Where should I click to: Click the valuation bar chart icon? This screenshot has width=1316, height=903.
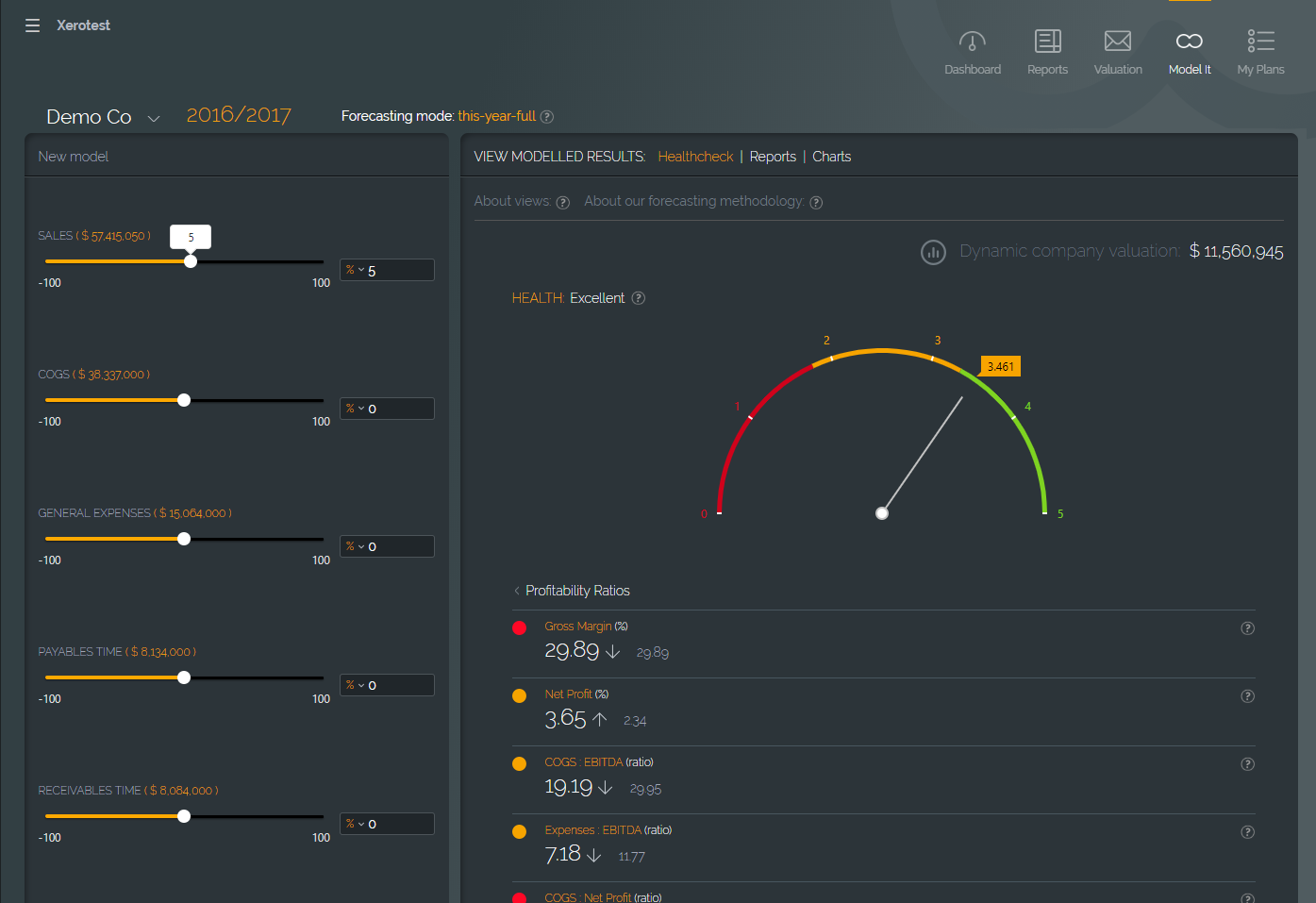tap(933, 252)
